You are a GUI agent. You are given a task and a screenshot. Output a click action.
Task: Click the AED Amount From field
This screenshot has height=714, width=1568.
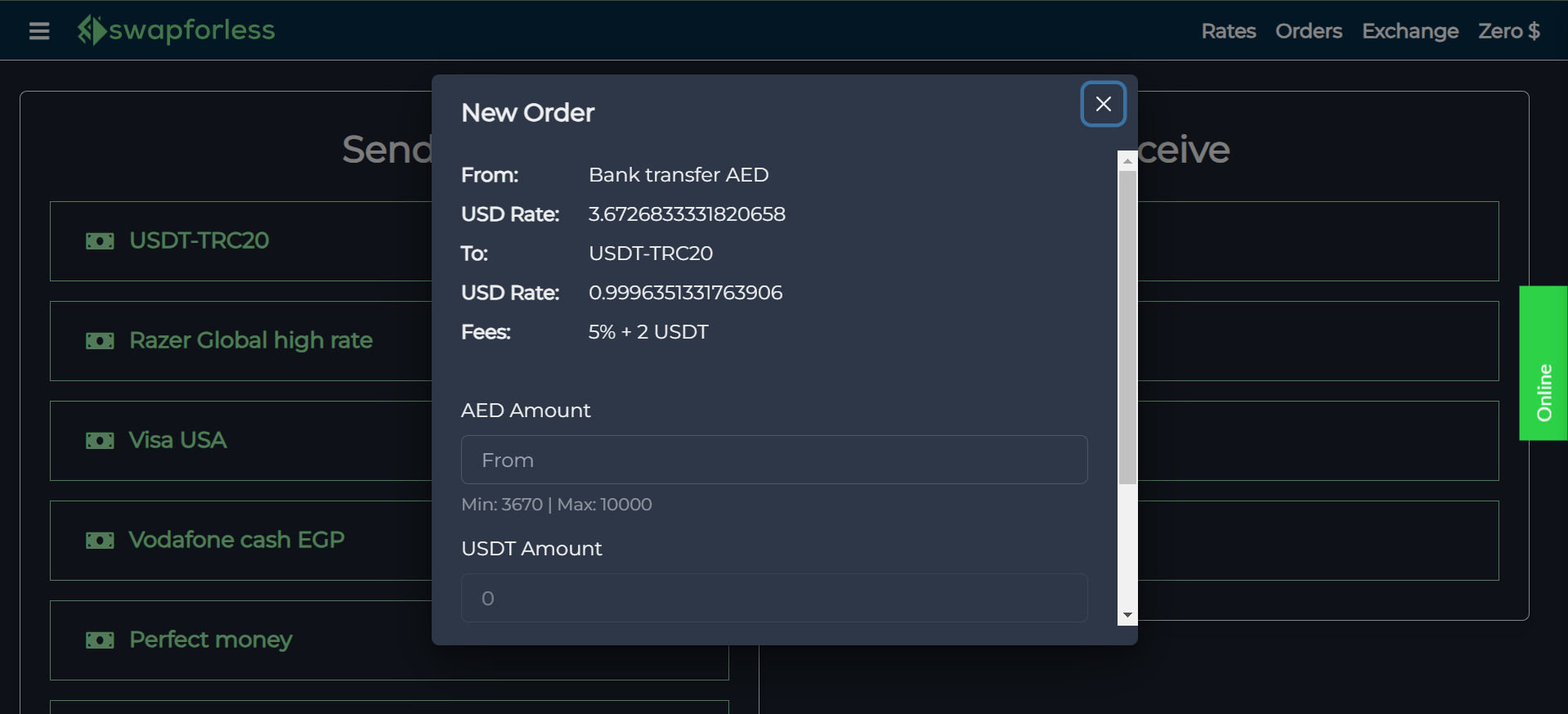[773, 460]
